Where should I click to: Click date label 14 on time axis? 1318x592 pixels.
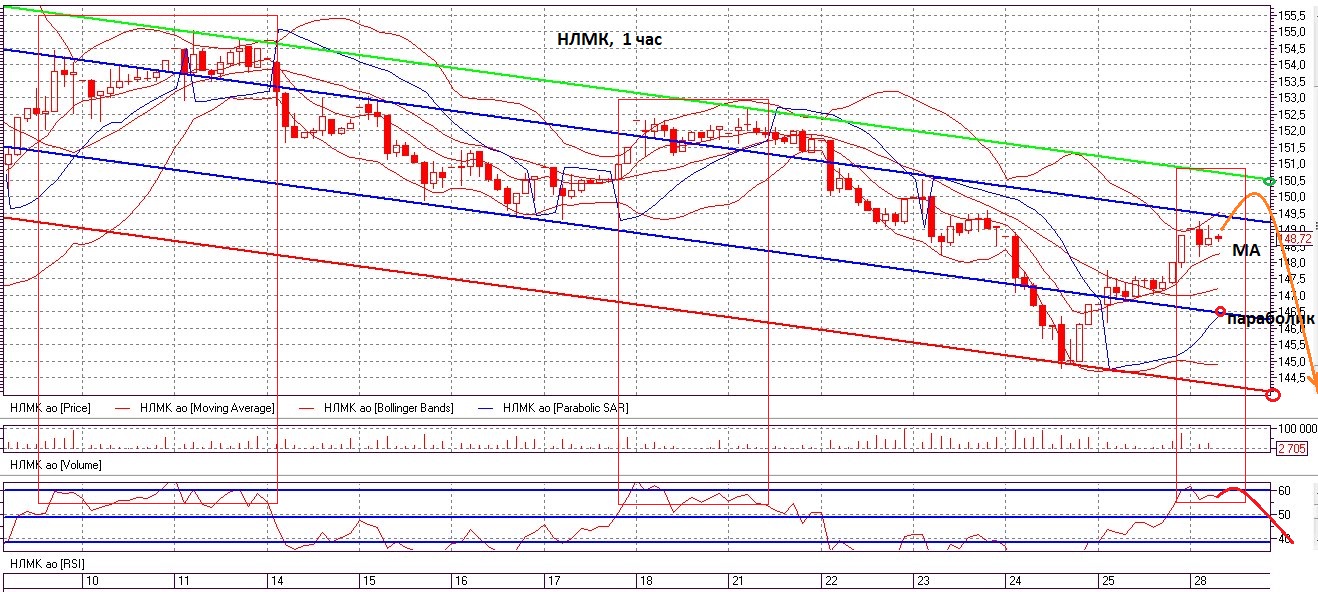click(276, 580)
